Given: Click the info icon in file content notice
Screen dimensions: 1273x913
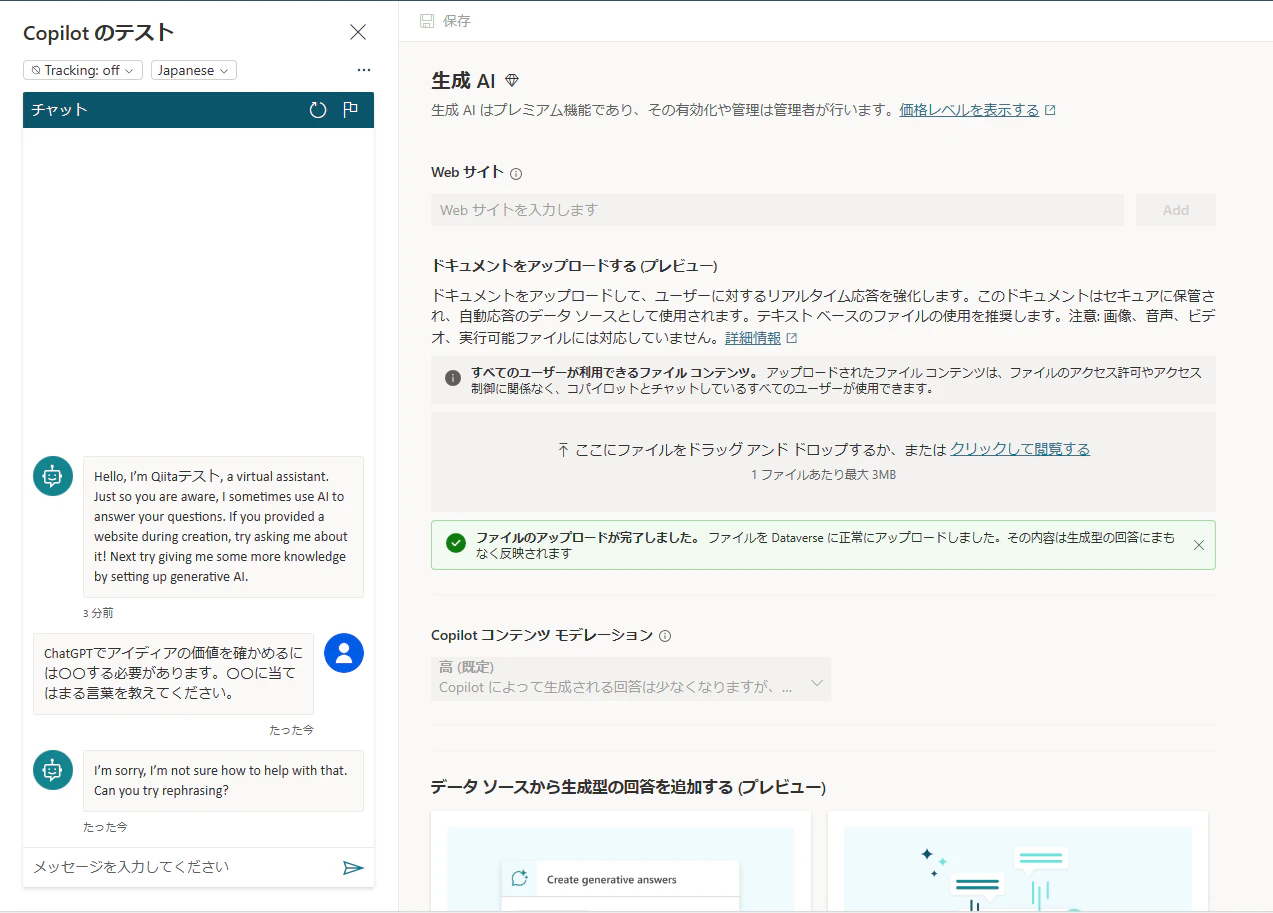Looking at the screenshot, I should [x=453, y=378].
